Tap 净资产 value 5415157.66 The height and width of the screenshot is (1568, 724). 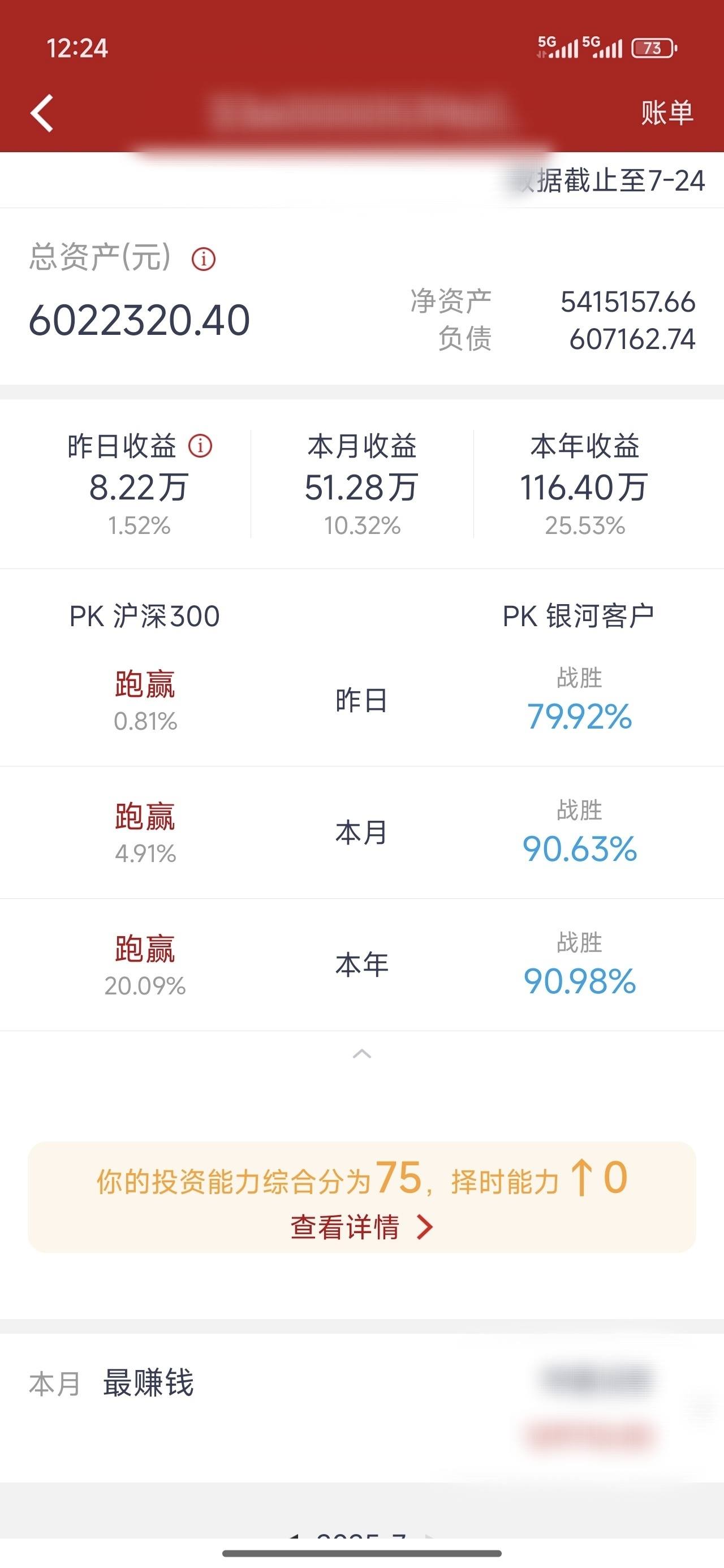coord(628,302)
